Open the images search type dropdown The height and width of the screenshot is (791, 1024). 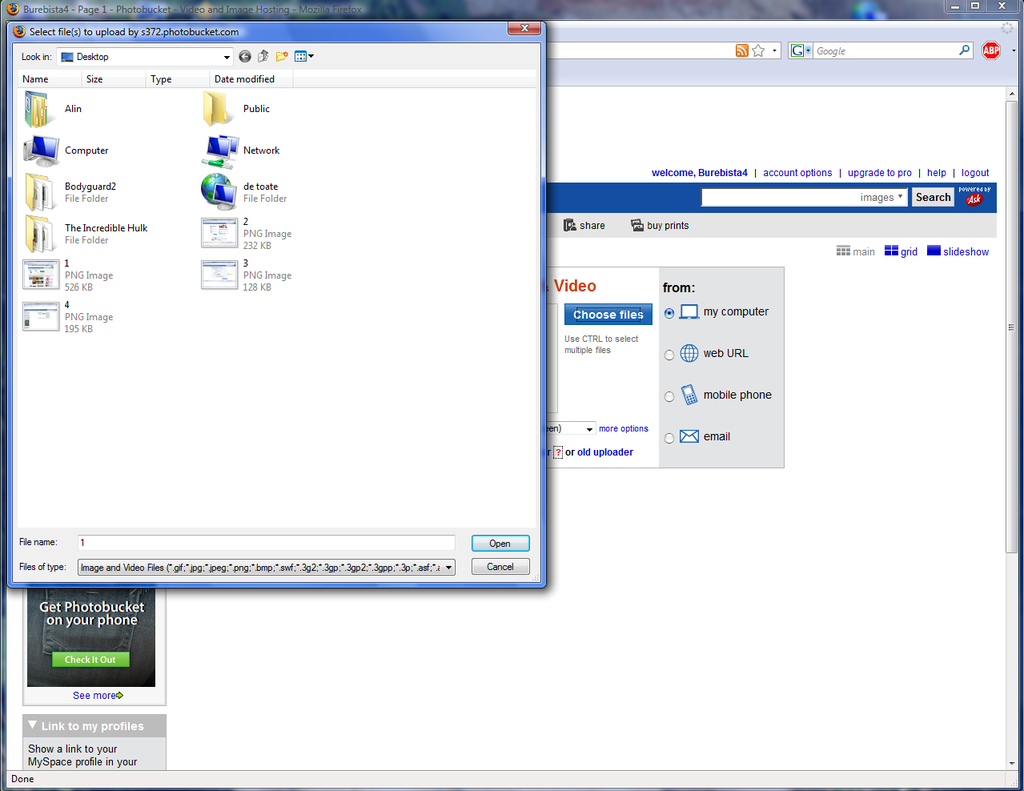tap(882, 197)
